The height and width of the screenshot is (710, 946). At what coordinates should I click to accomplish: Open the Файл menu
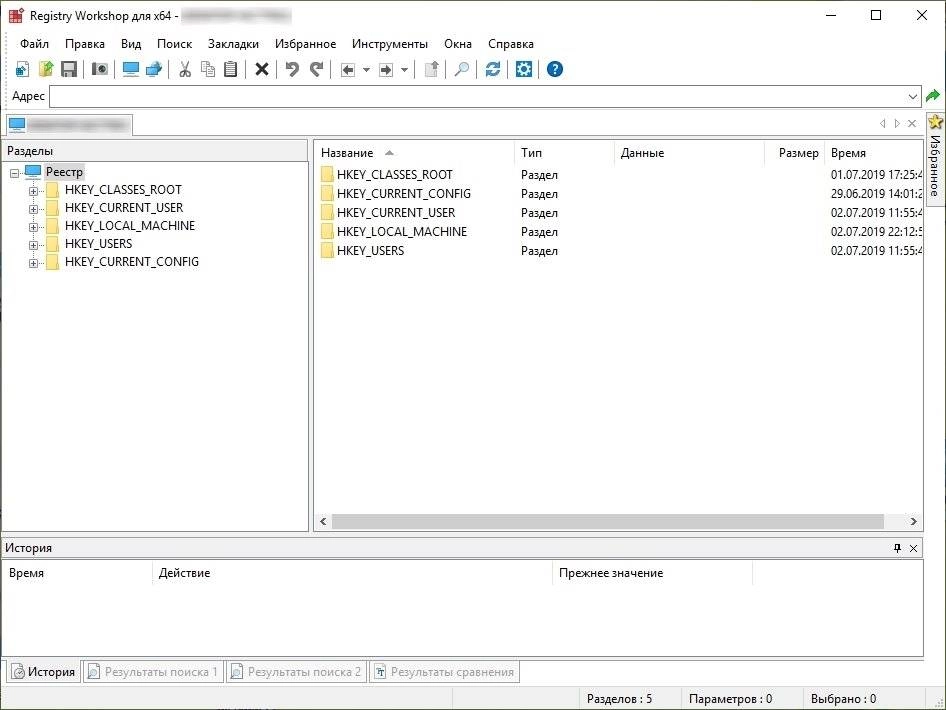pos(34,43)
